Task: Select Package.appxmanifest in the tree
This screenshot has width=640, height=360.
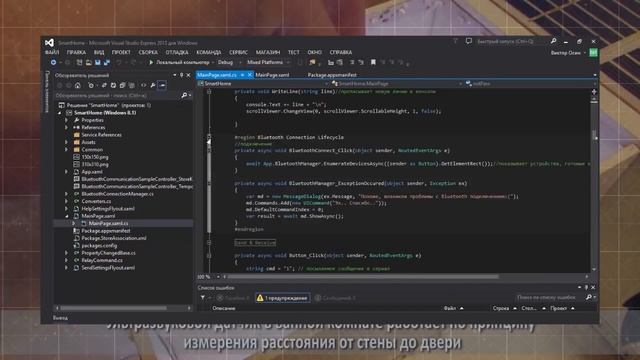Action: 106,231
